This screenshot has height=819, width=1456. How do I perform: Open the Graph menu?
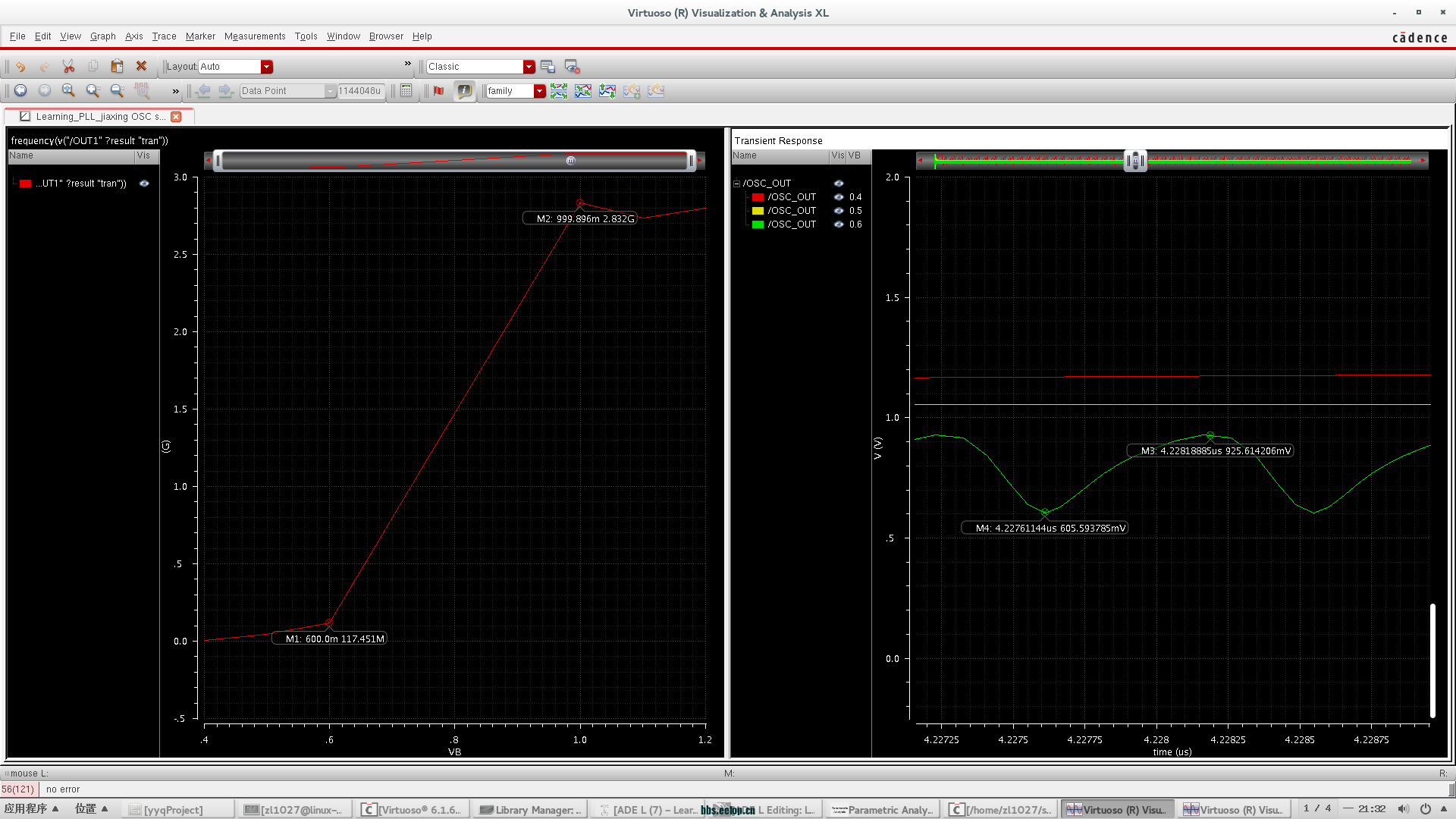pyautogui.click(x=103, y=36)
